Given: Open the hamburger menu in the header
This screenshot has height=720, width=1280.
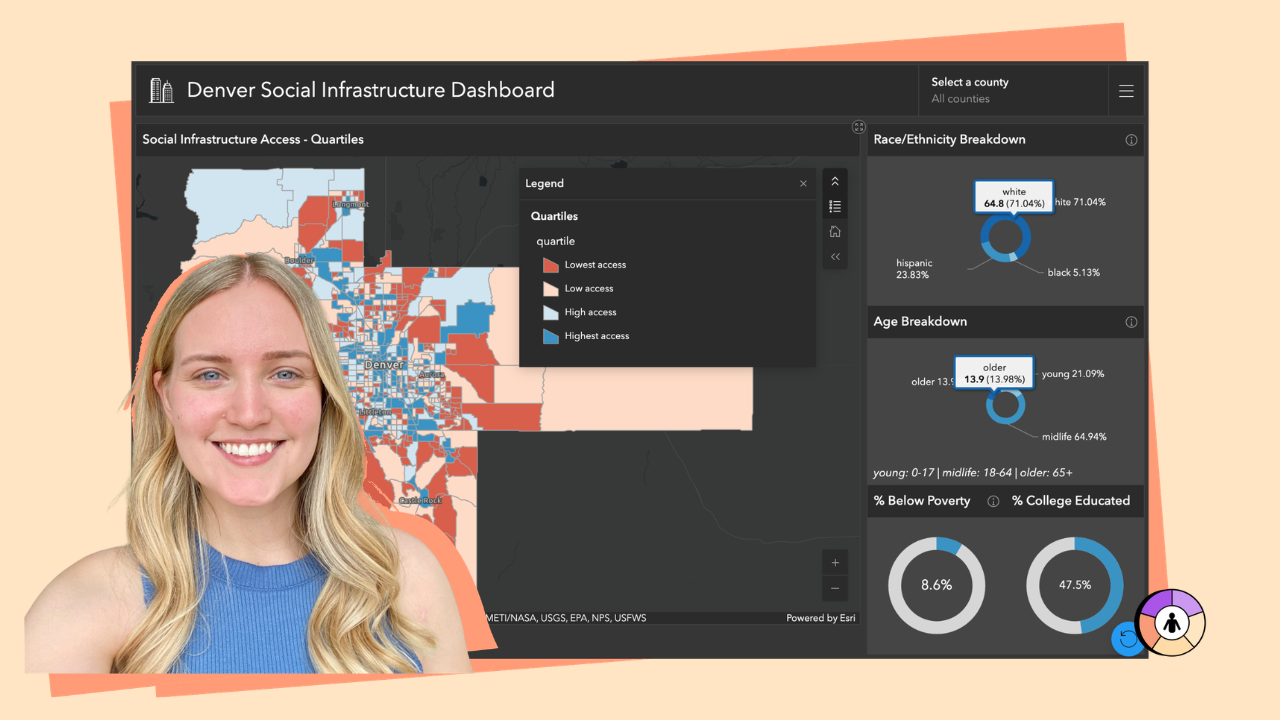Looking at the screenshot, I should 1126,90.
